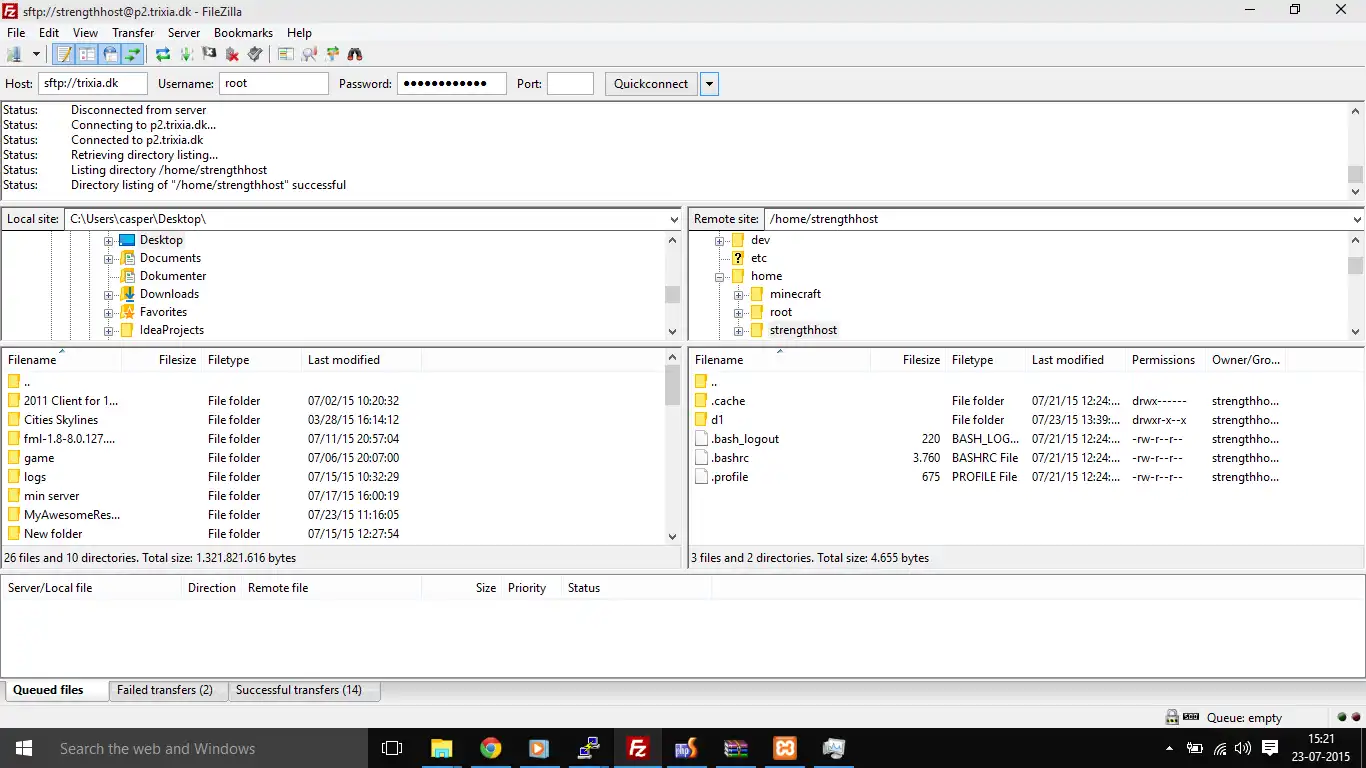Click the Downloads folder icon in local tree
The image size is (1366, 768).
click(x=127, y=294)
